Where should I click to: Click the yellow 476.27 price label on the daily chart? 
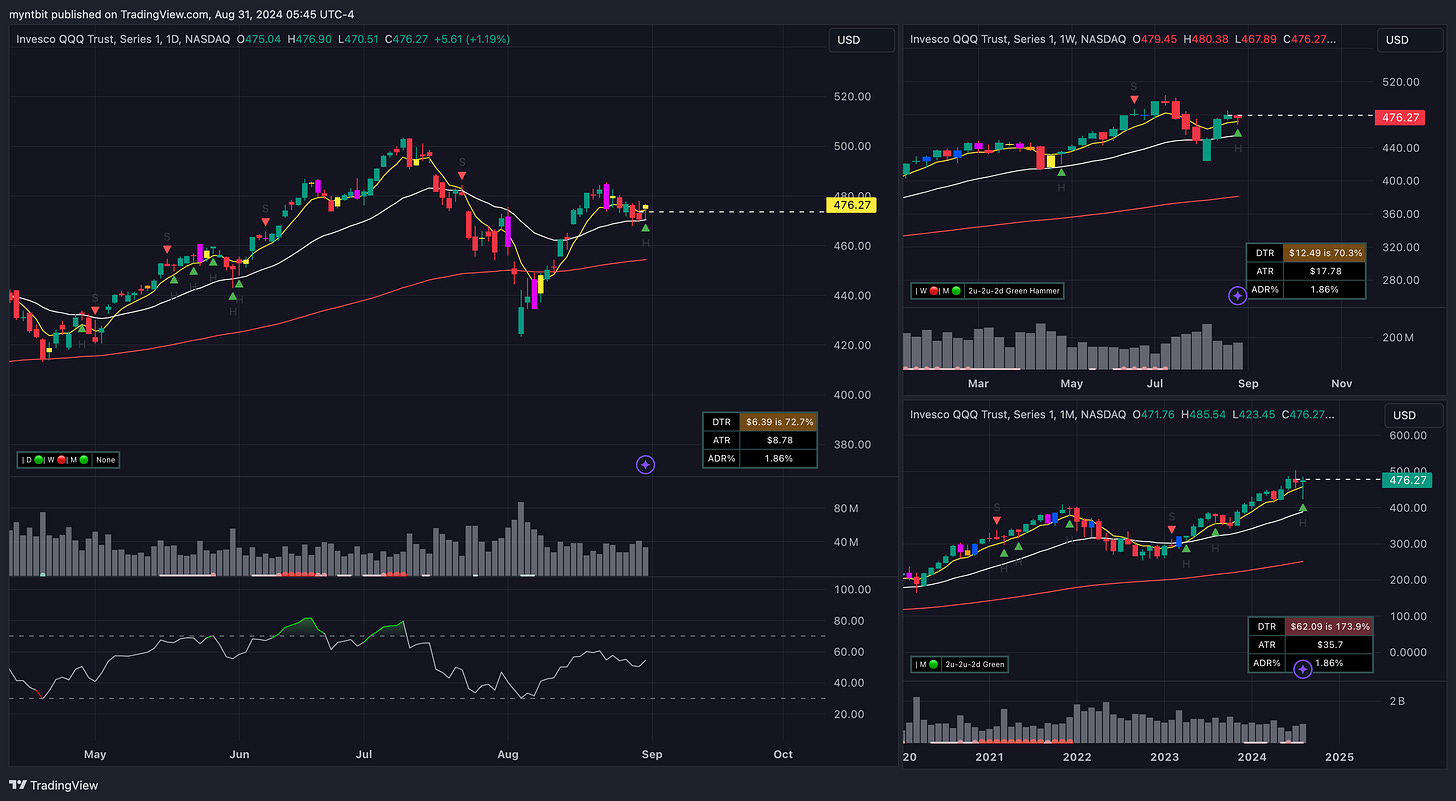851,205
